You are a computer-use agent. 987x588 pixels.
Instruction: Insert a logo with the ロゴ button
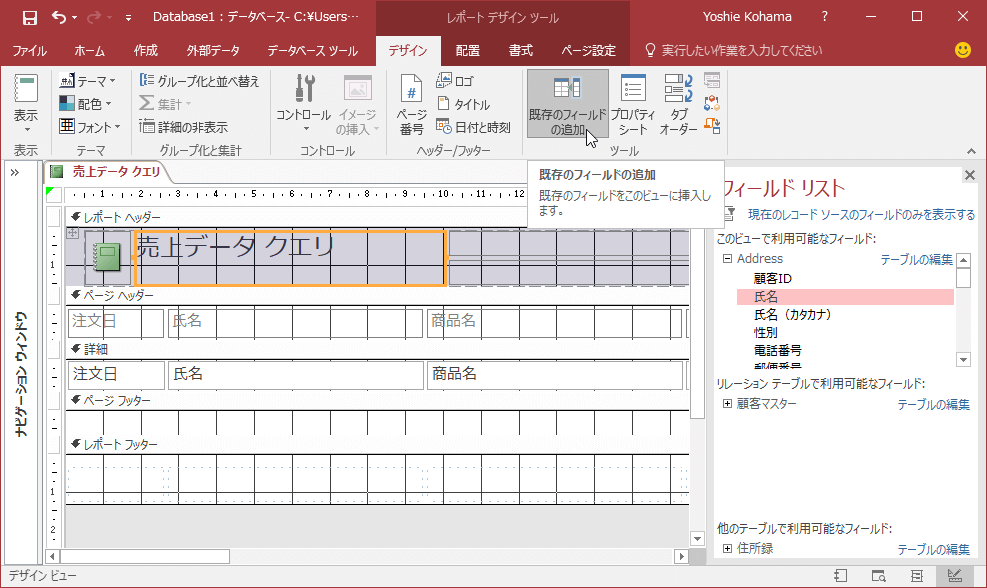click(x=456, y=81)
